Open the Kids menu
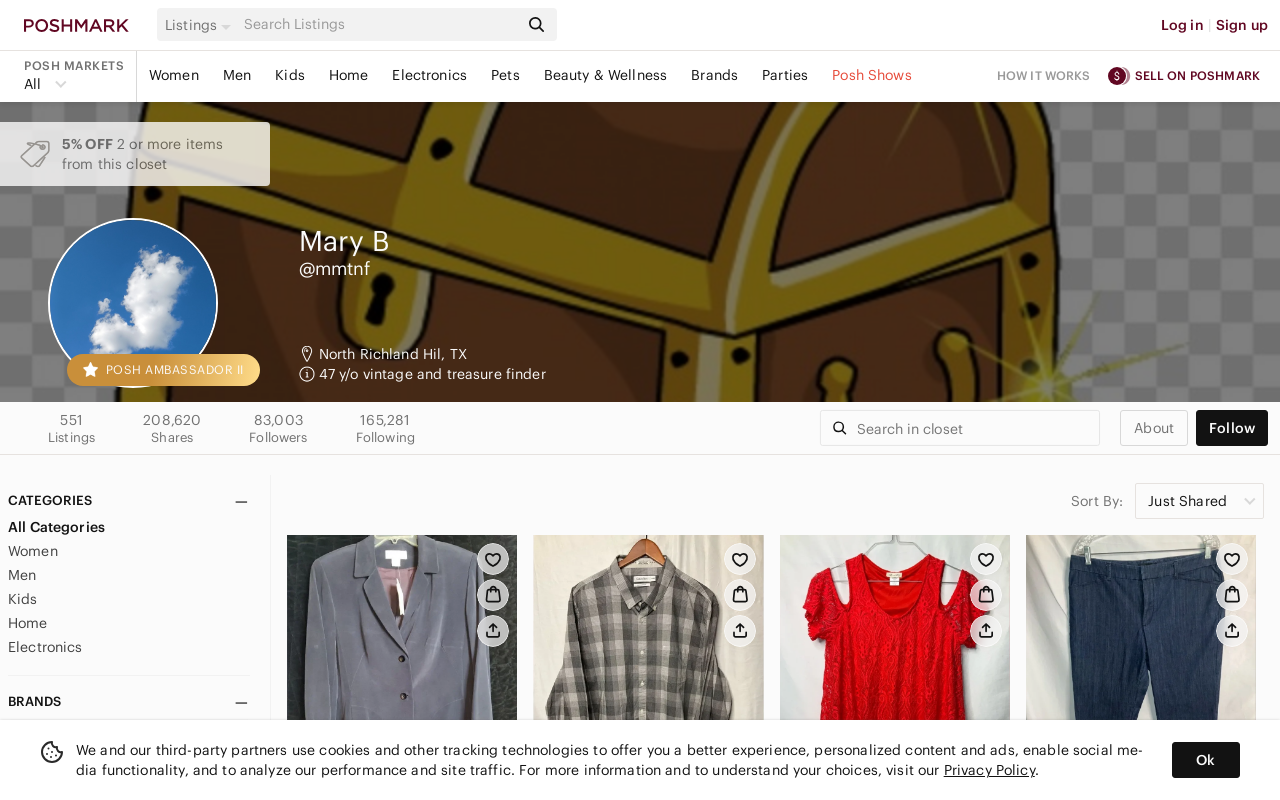The height and width of the screenshot is (800, 1280). (x=290, y=75)
